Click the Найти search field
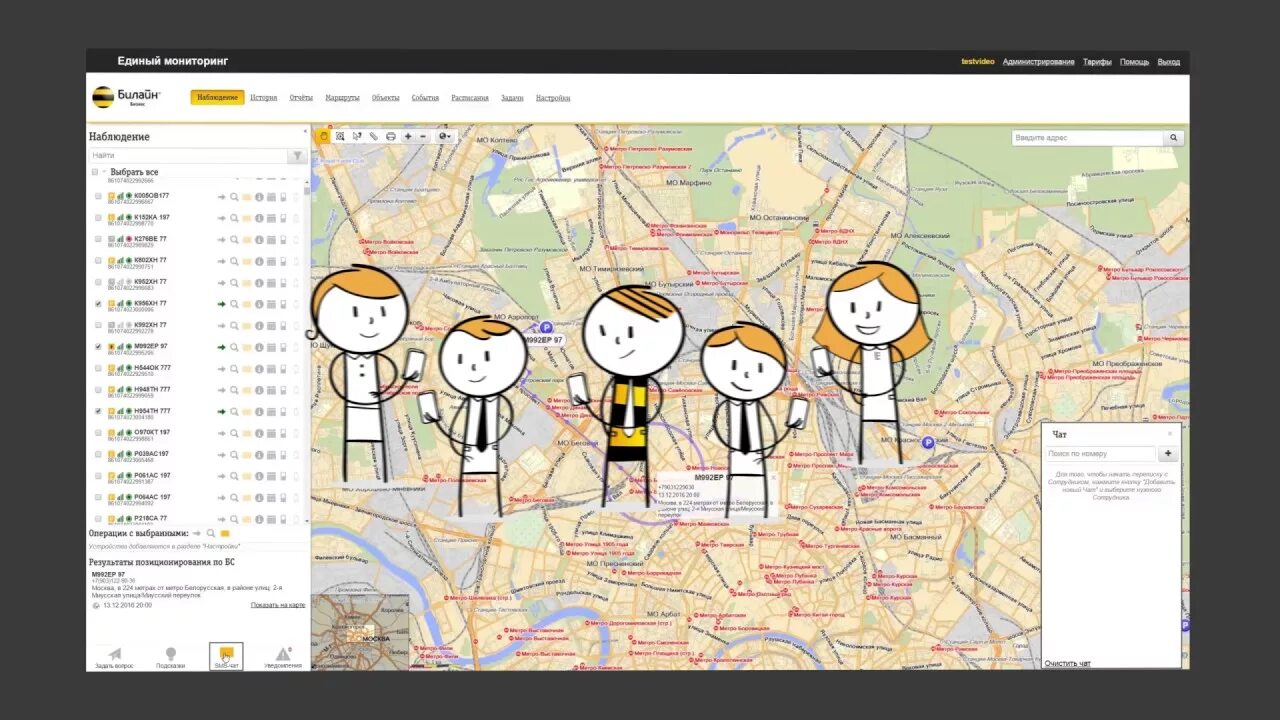Screen dimensions: 1280x720 point(188,156)
